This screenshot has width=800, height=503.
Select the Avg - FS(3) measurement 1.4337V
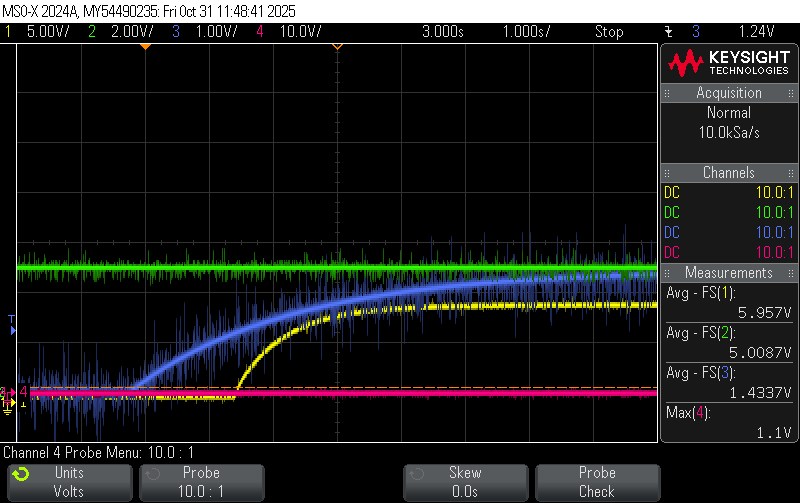pyautogui.click(x=729, y=383)
